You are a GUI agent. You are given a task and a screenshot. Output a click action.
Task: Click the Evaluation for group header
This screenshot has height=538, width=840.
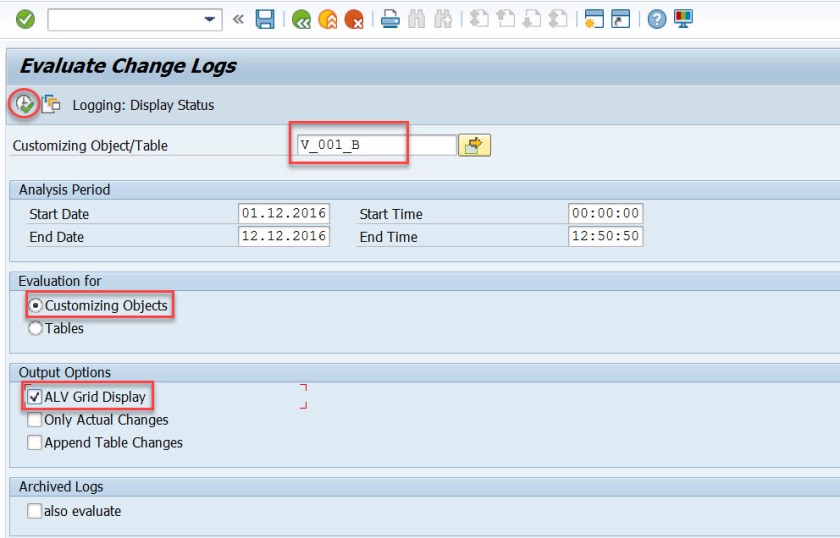point(60,281)
